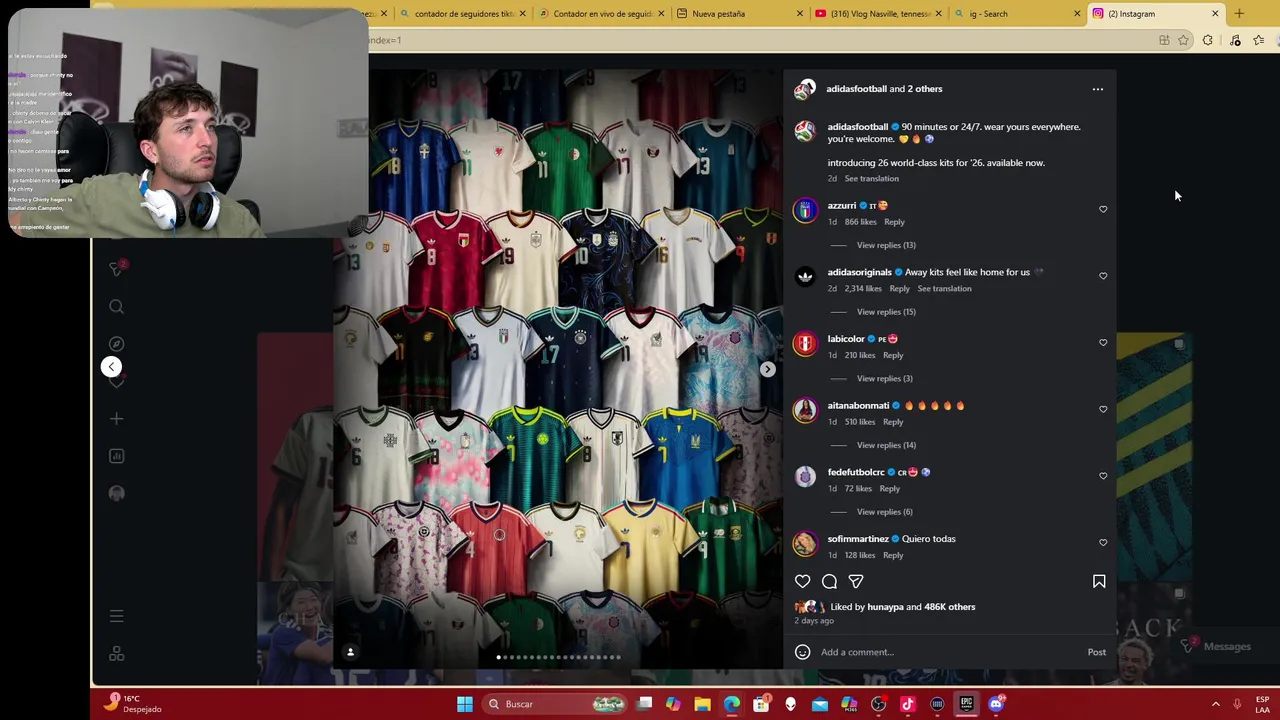Open aitanabonmati profile avatar
The height and width of the screenshot is (720, 1280).
[805, 411]
